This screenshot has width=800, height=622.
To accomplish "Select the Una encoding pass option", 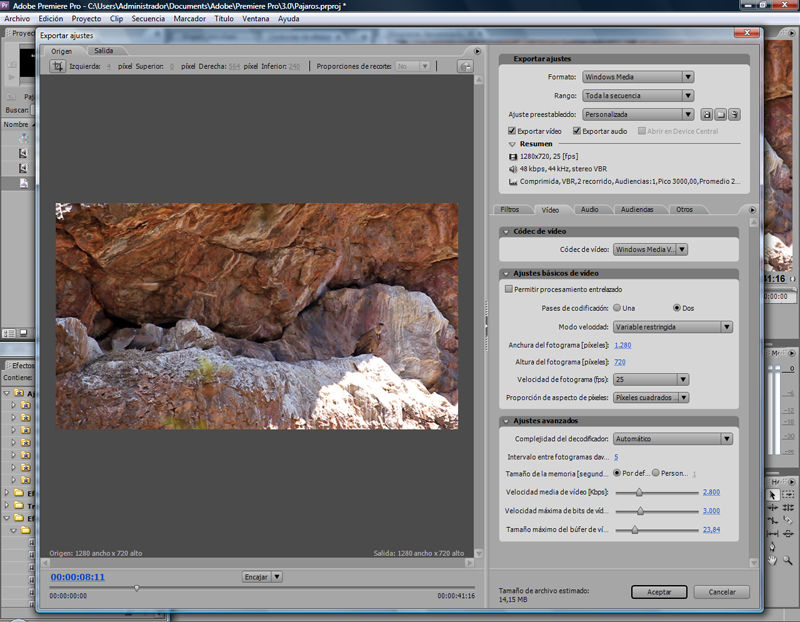I will point(617,308).
